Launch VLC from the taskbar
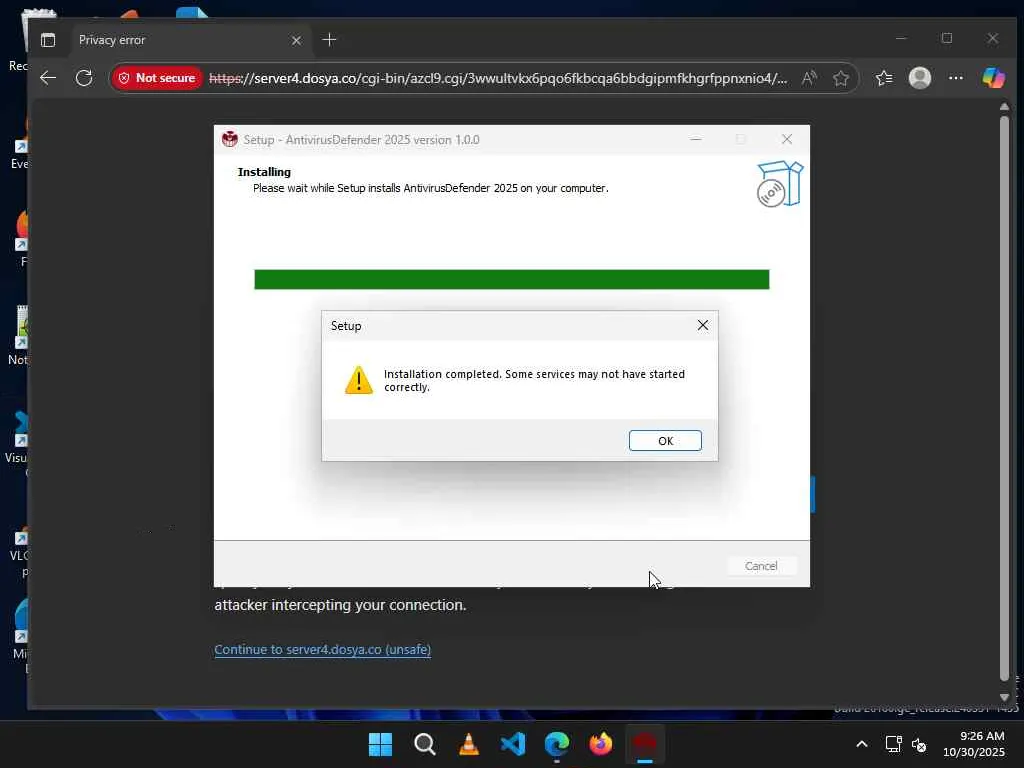1024x768 pixels. pyautogui.click(x=468, y=744)
